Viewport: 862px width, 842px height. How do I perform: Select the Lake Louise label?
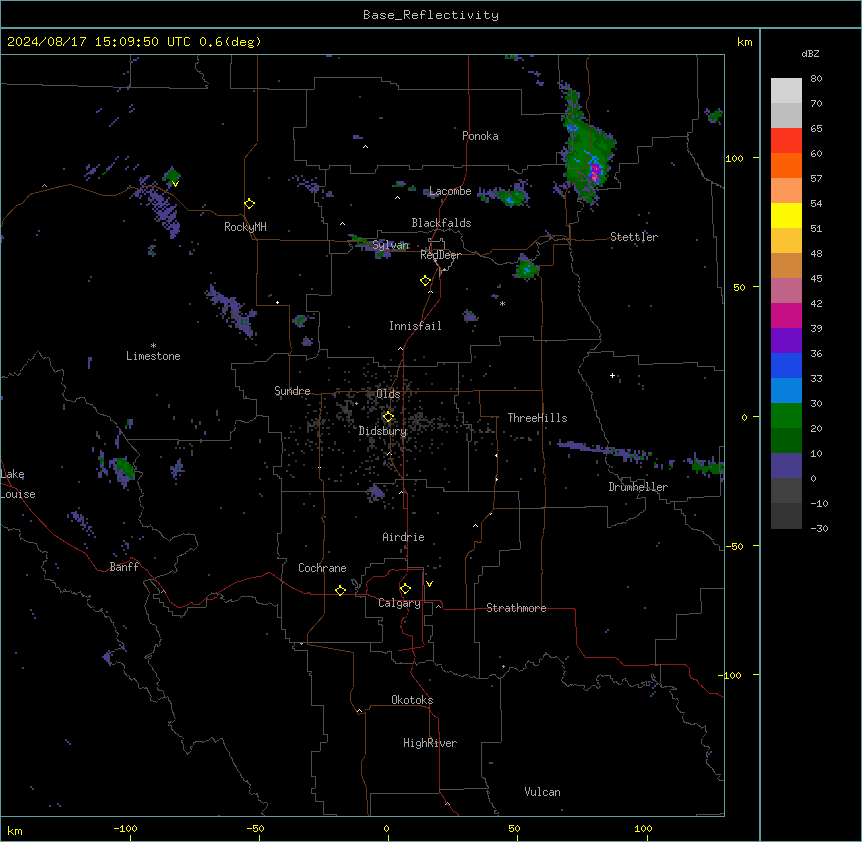(x=18, y=484)
